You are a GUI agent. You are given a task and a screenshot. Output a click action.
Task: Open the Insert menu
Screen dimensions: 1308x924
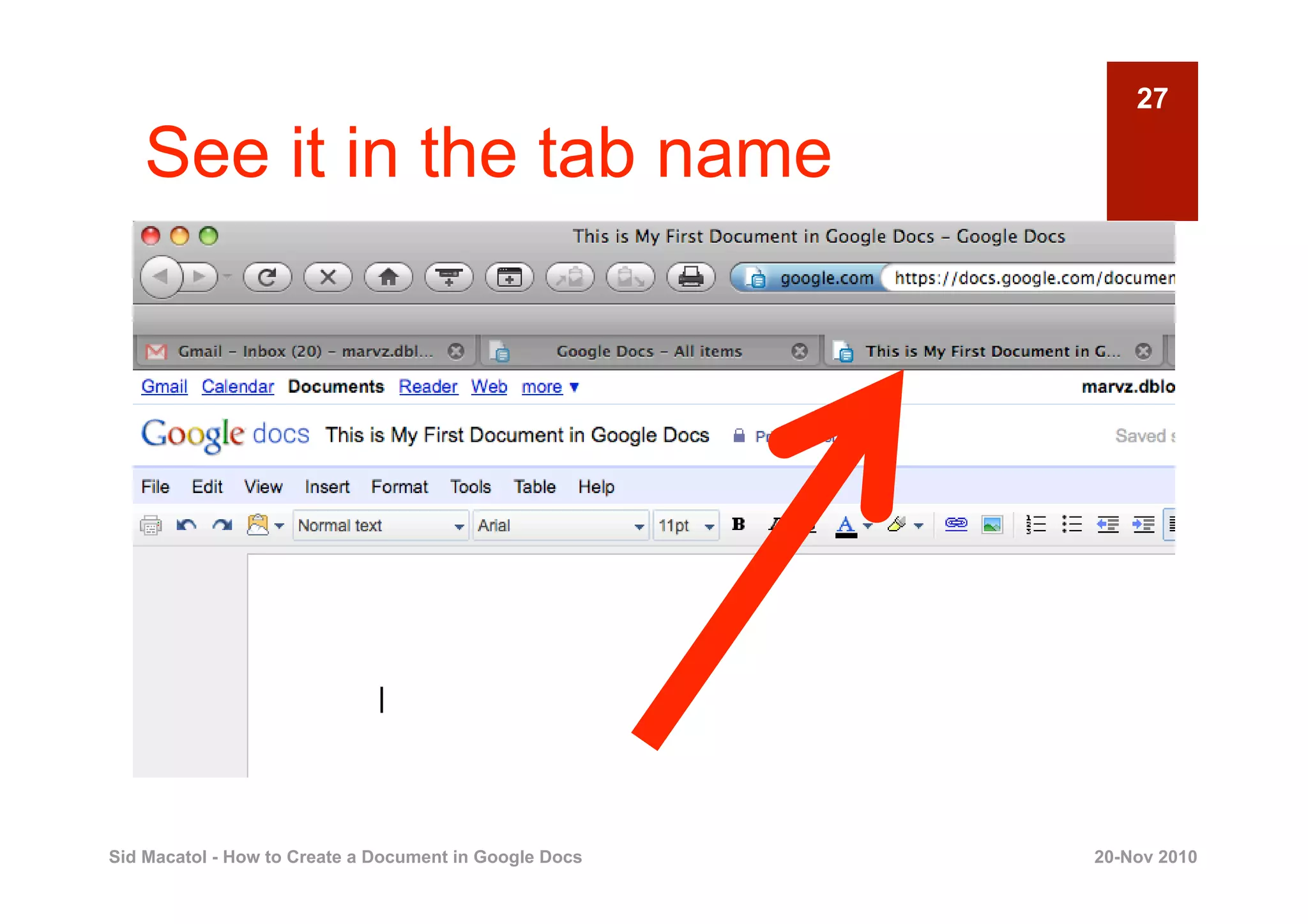coord(327,487)
